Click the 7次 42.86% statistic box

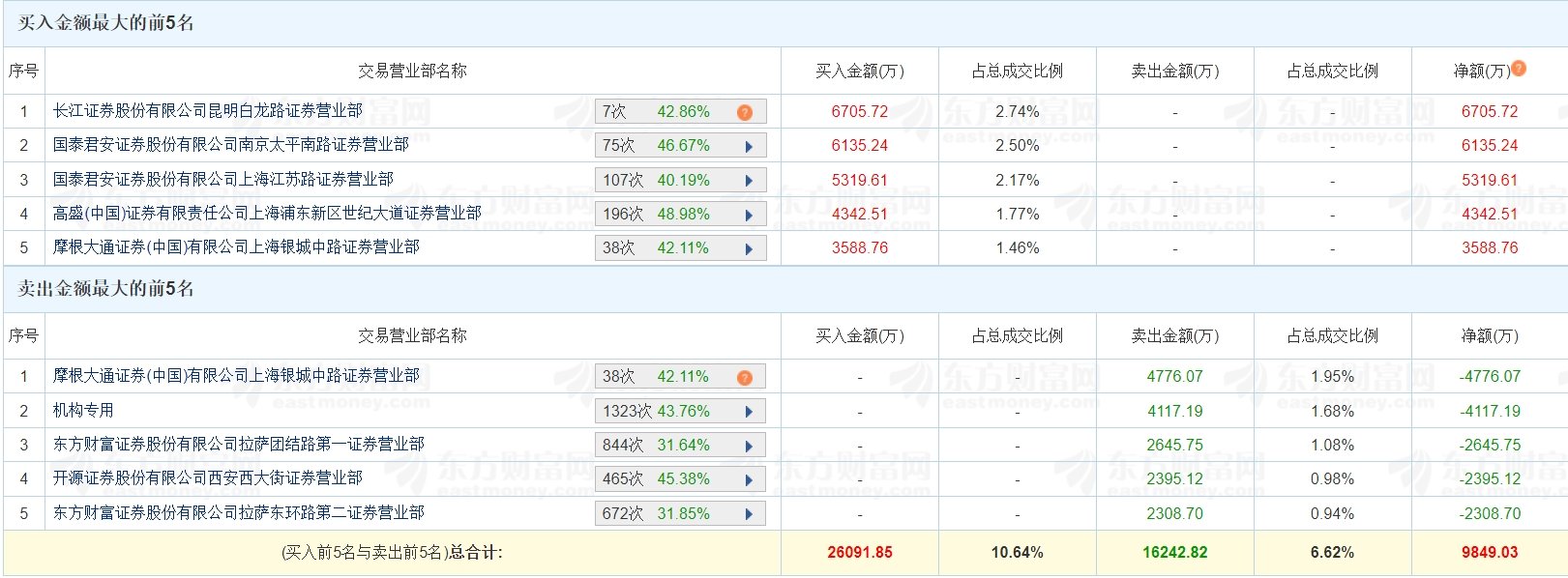tap(681, 112)
